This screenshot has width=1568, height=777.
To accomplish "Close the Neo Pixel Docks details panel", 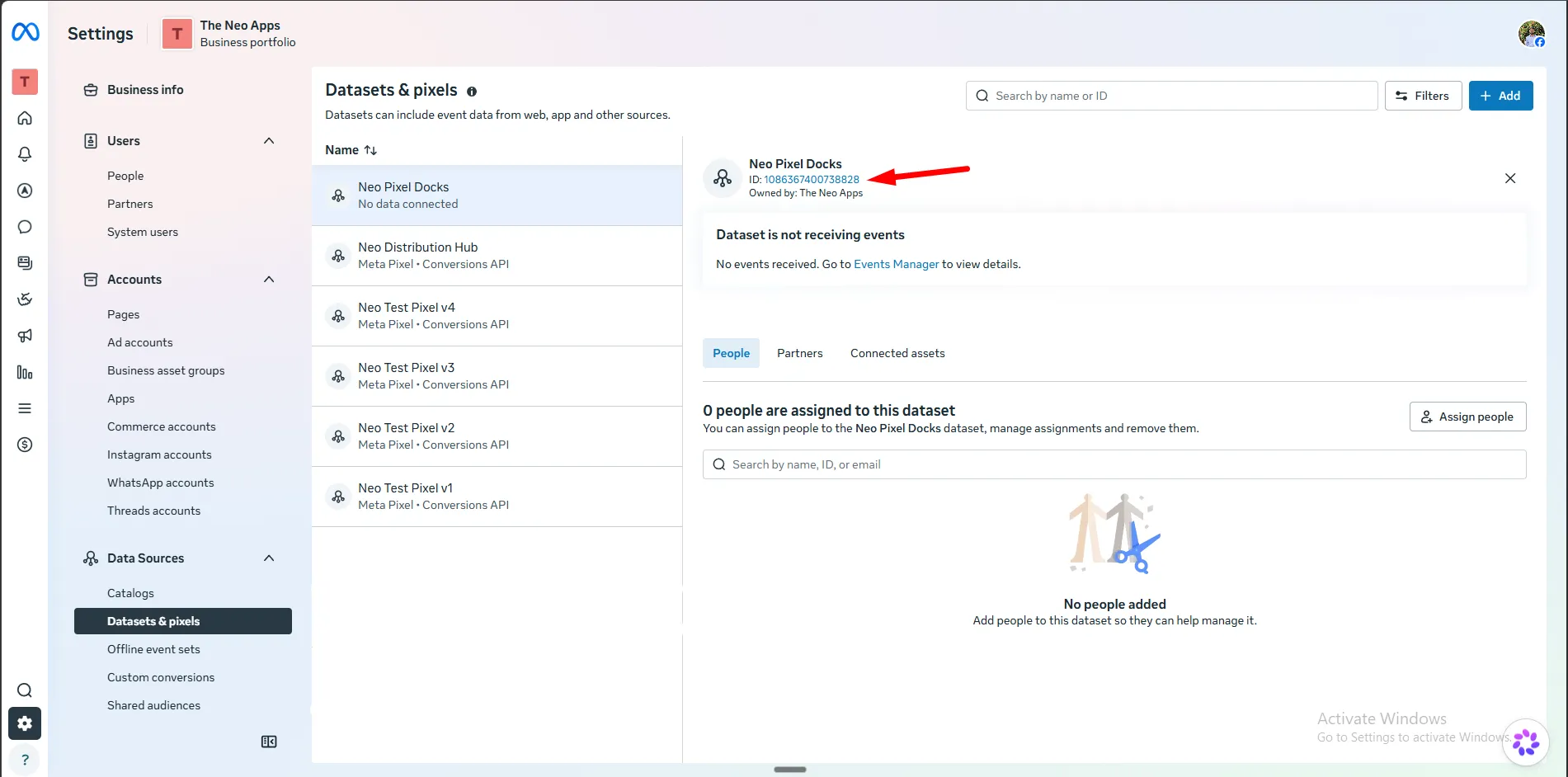I will point(1510,178).
